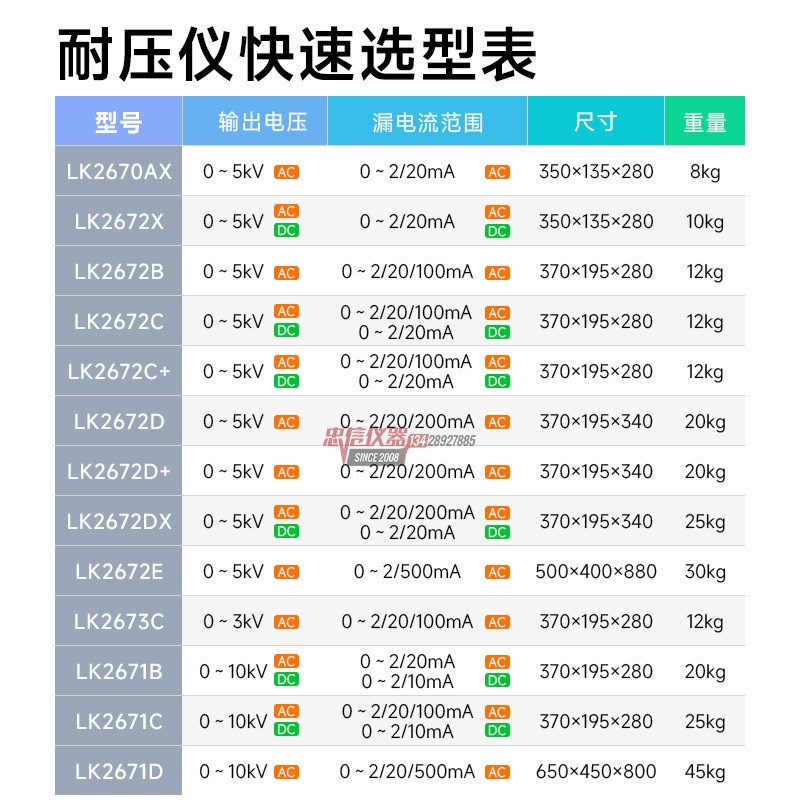Click the AC badge for LK2670AX output voltage

coord(287,172)
